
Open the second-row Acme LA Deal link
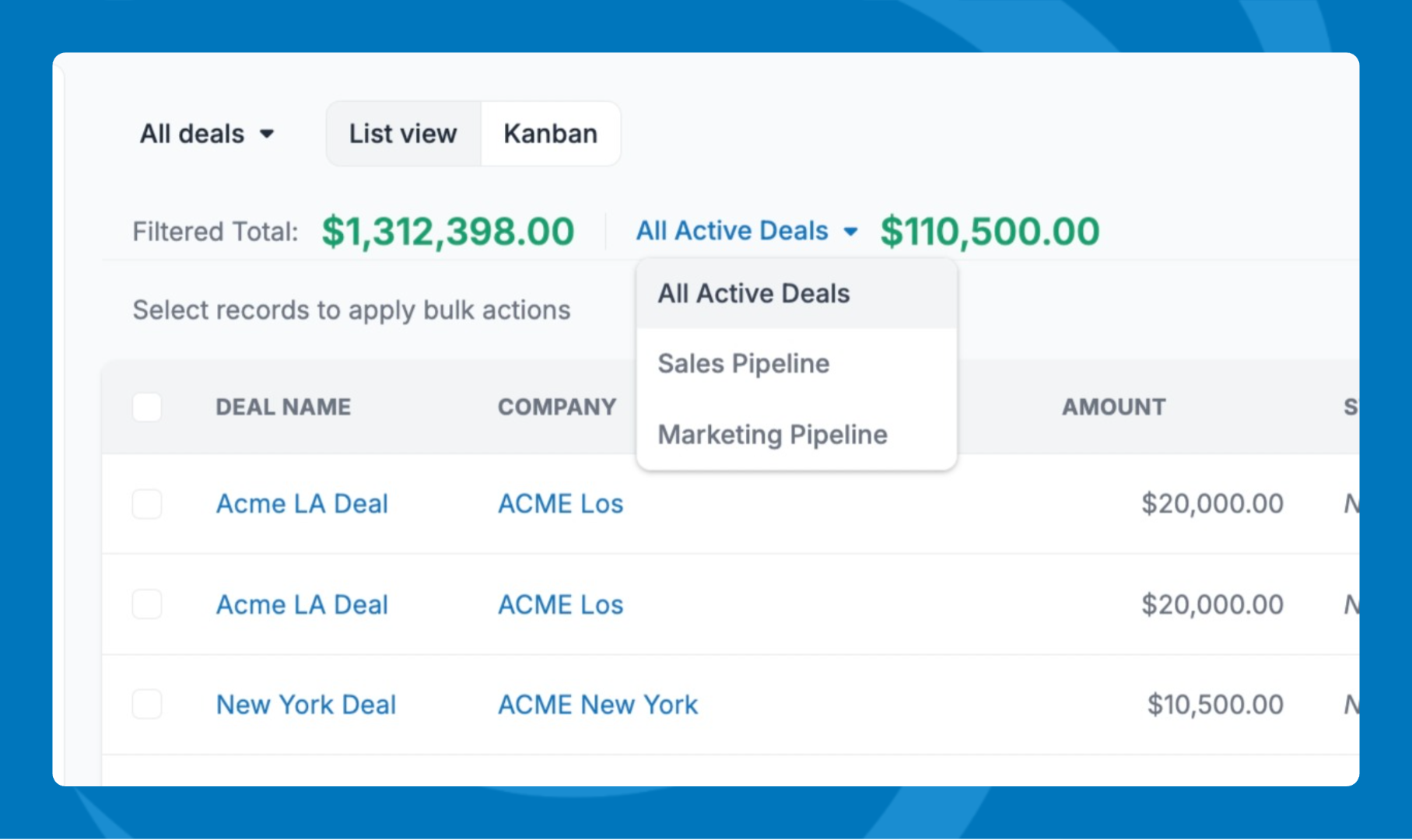click(x=302, y=604)
